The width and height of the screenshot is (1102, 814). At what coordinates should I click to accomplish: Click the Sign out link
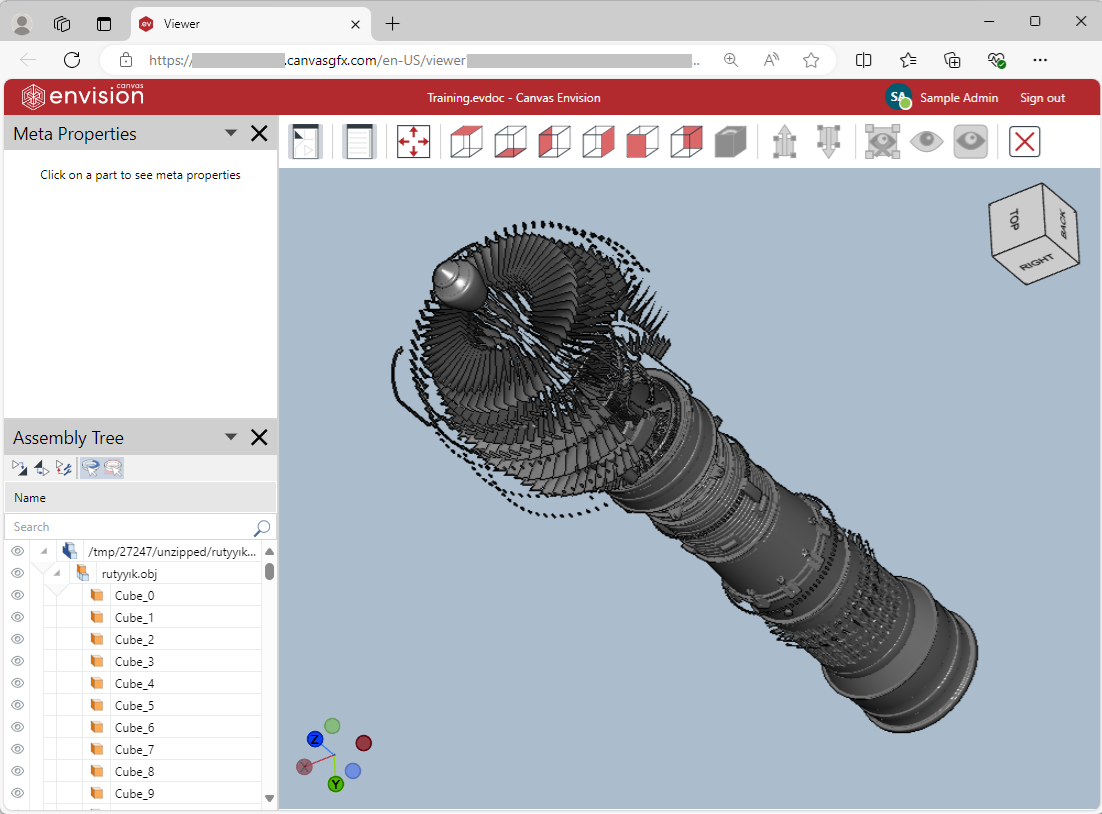coord(1043,97)
